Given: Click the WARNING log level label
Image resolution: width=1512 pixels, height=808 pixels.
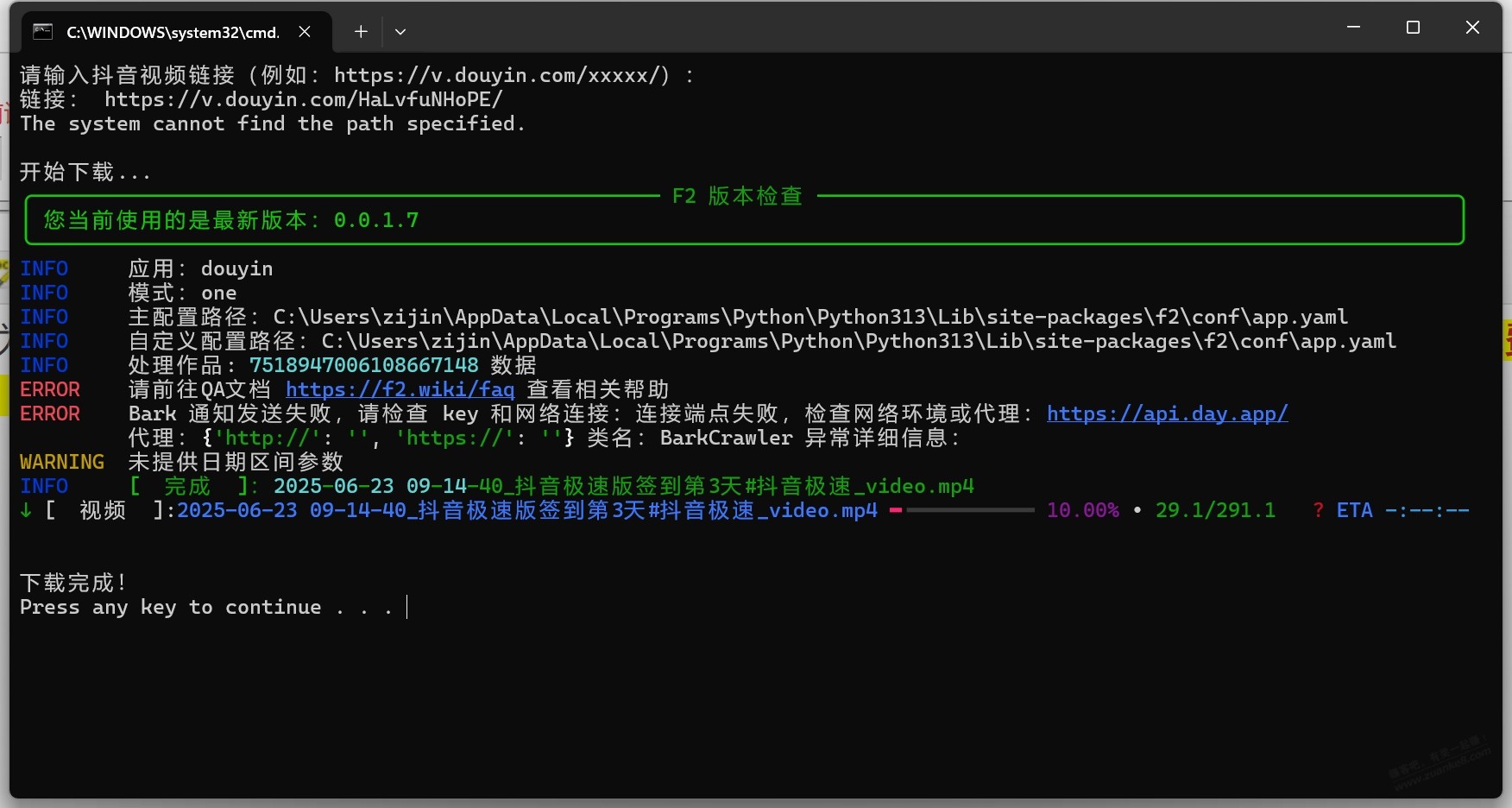Looking at the screenshot, I should pyautogui.click(x=62, y=463).
